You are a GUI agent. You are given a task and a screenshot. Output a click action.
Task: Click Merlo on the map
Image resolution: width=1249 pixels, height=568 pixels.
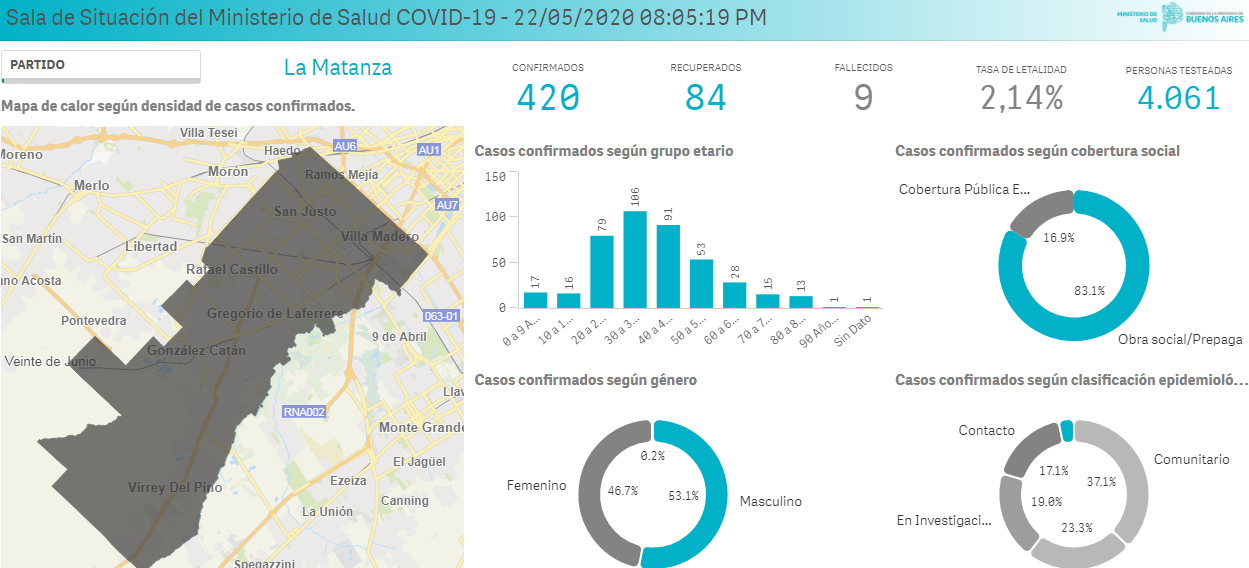[92, 185]
